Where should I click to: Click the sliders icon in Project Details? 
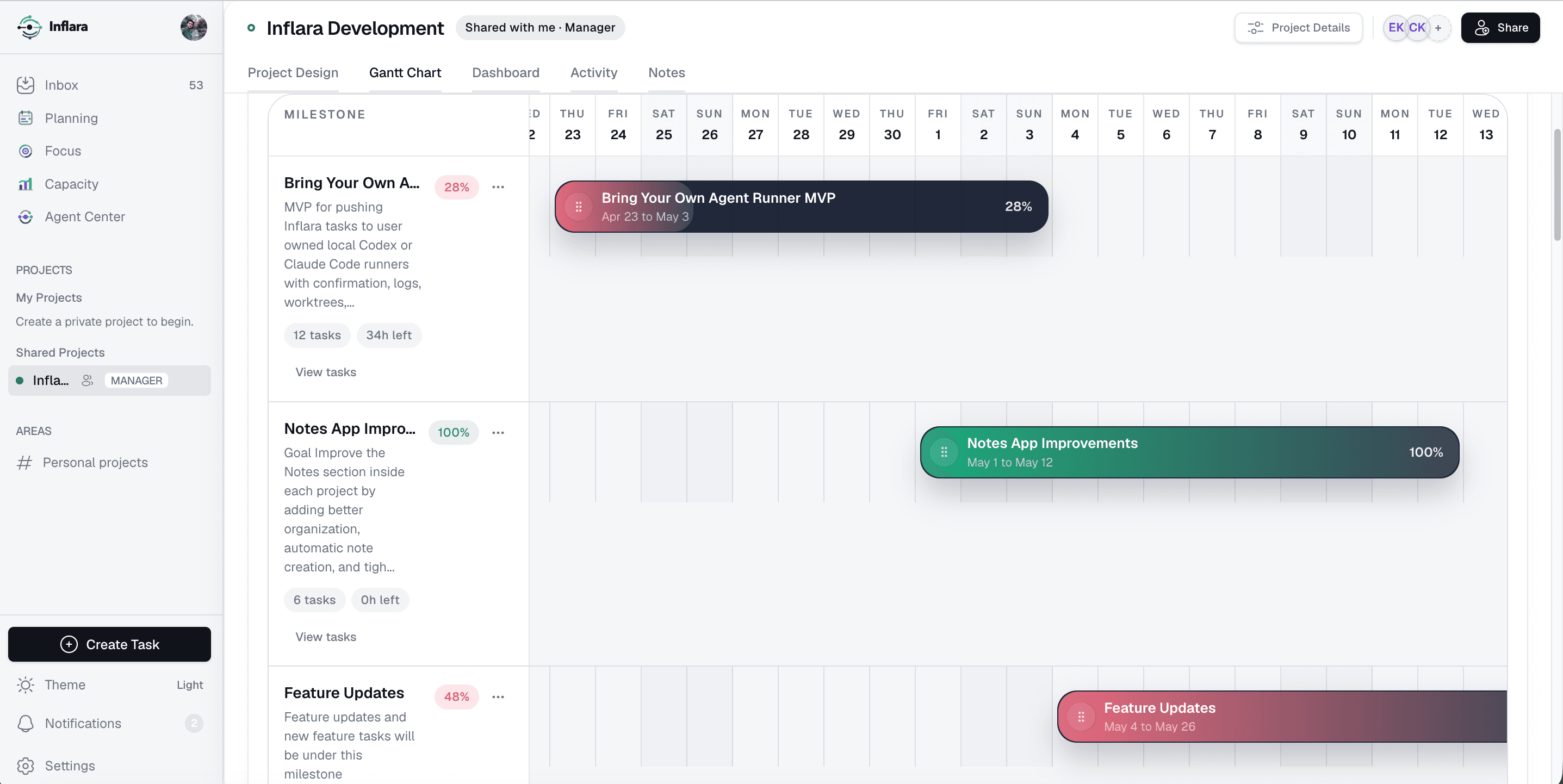pos(1255,27)
